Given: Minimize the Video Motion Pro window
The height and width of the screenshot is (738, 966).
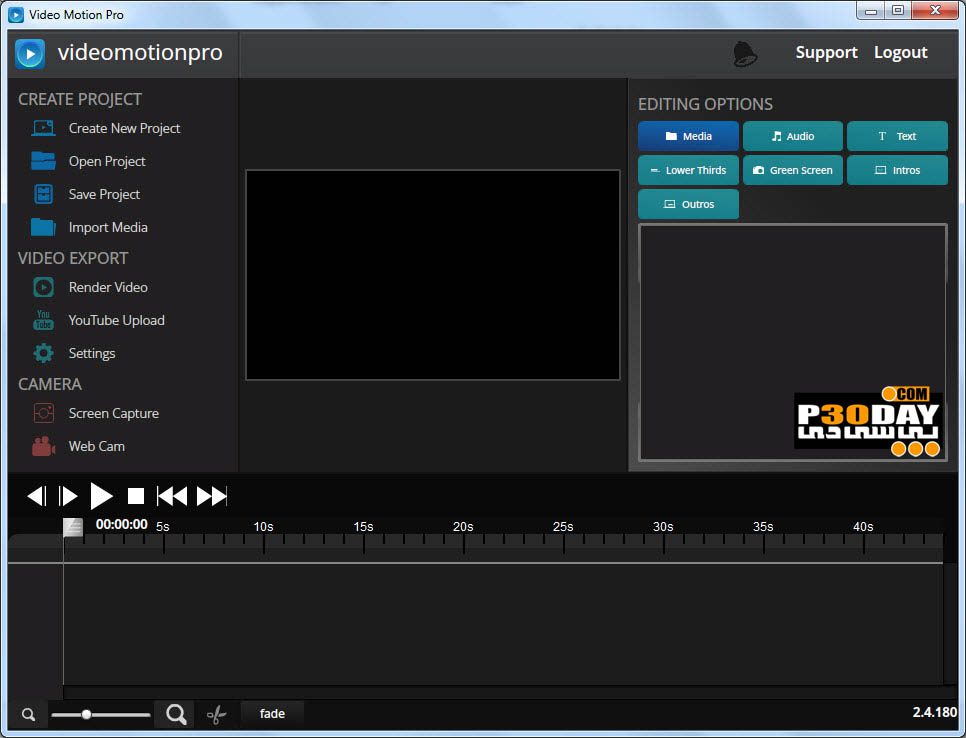Looking at the screenshot, I should 871,10.
